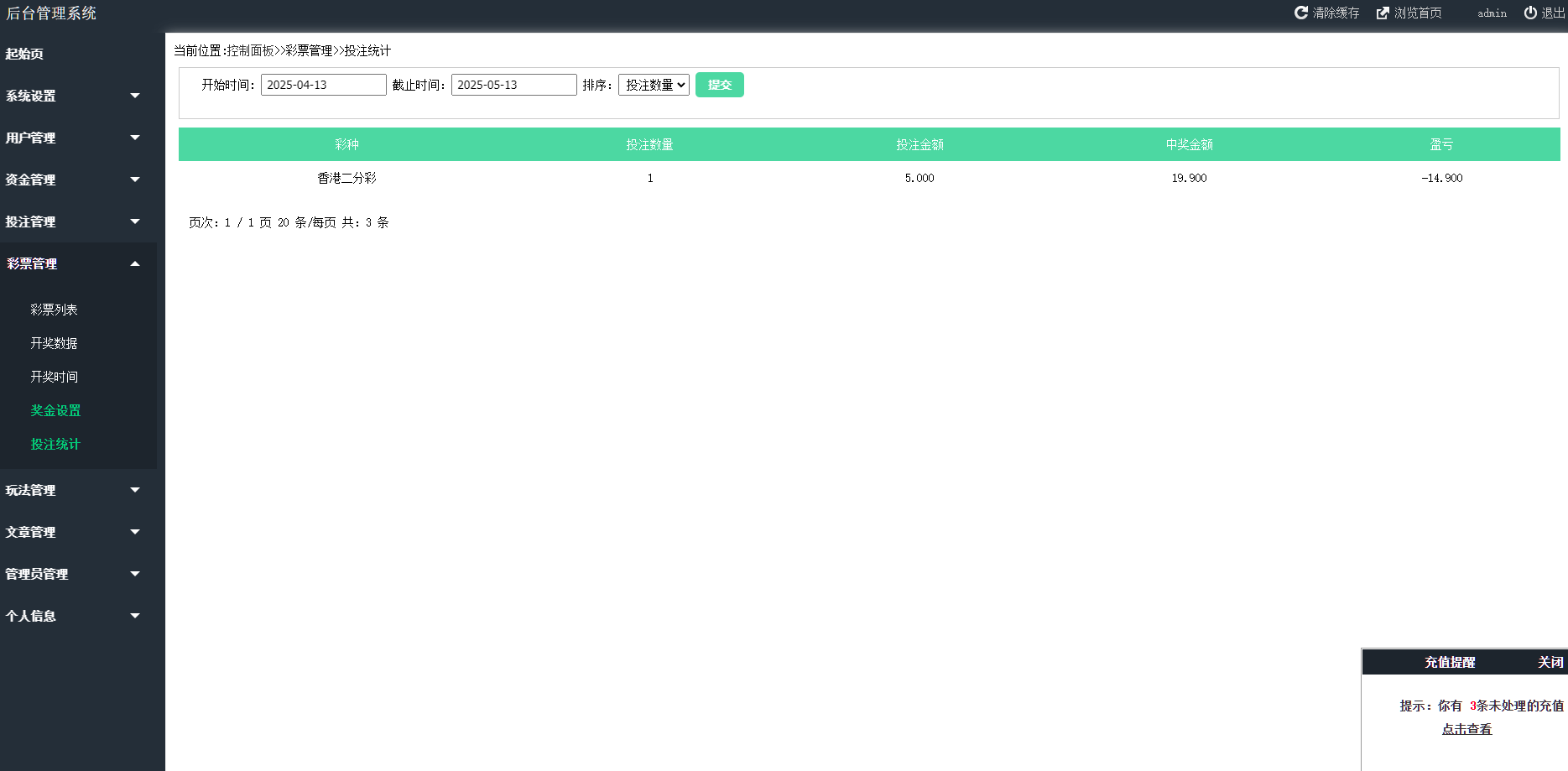Image resolution: width=1568 pixels, height=771 pixels.
Task: Close the 充值提醒 popup
Action: click(1550, 662)
